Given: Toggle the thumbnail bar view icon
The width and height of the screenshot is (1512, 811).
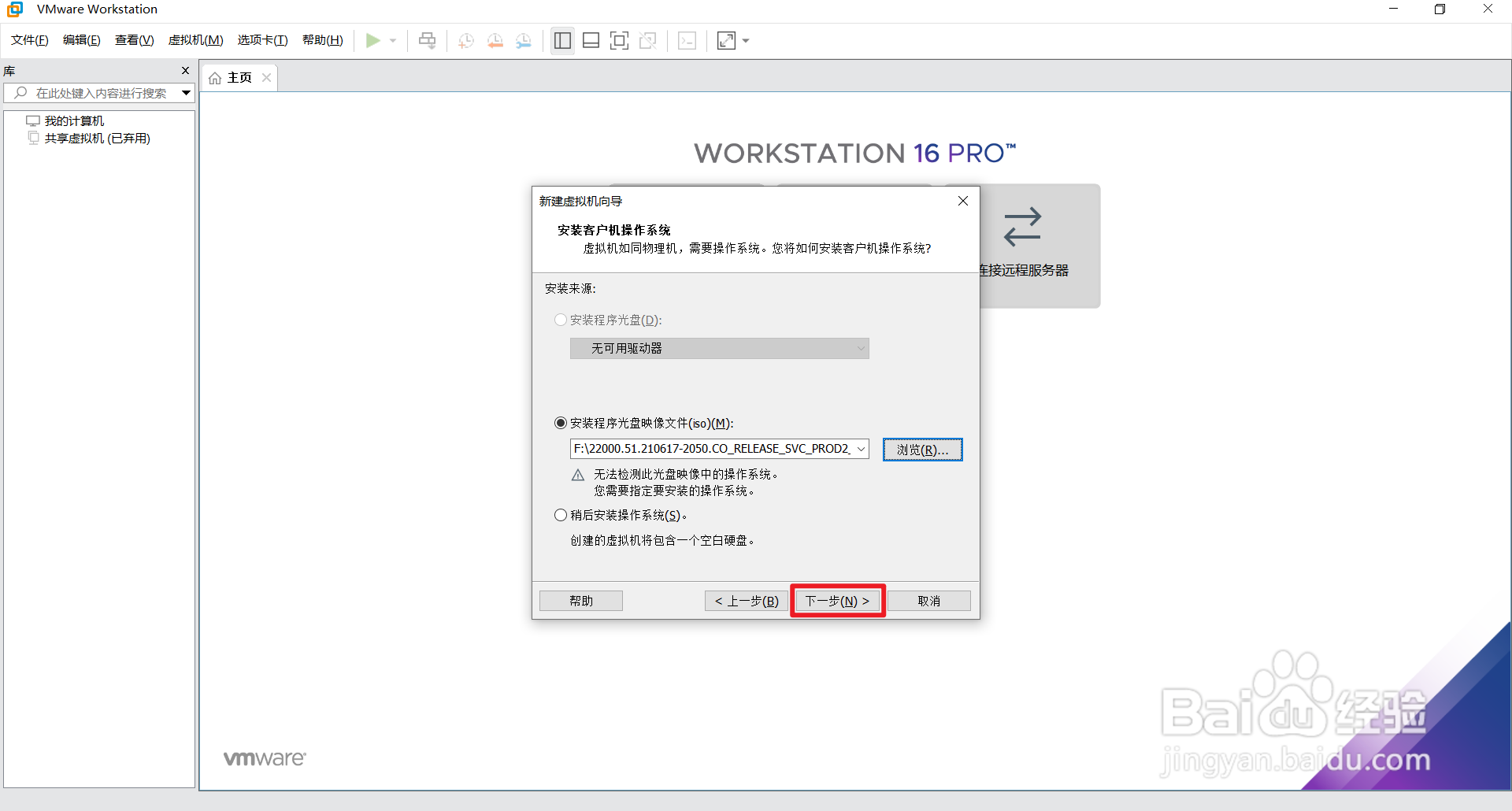Looking at the screenshot, I should click(591, 40).
